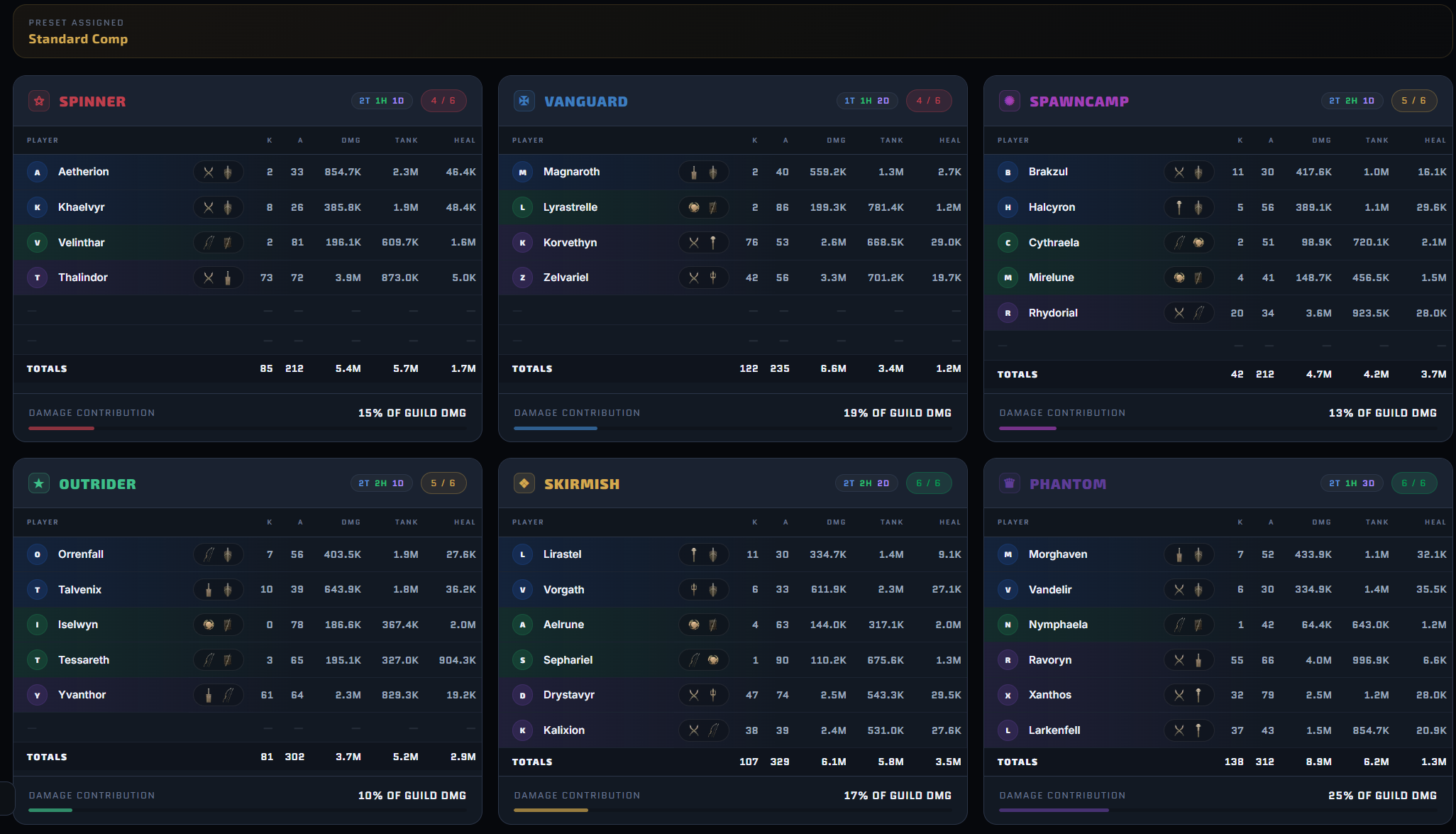Select player name Aelrune
The width and height of the screenshot is (1456, 834).
tap(564, 625)
